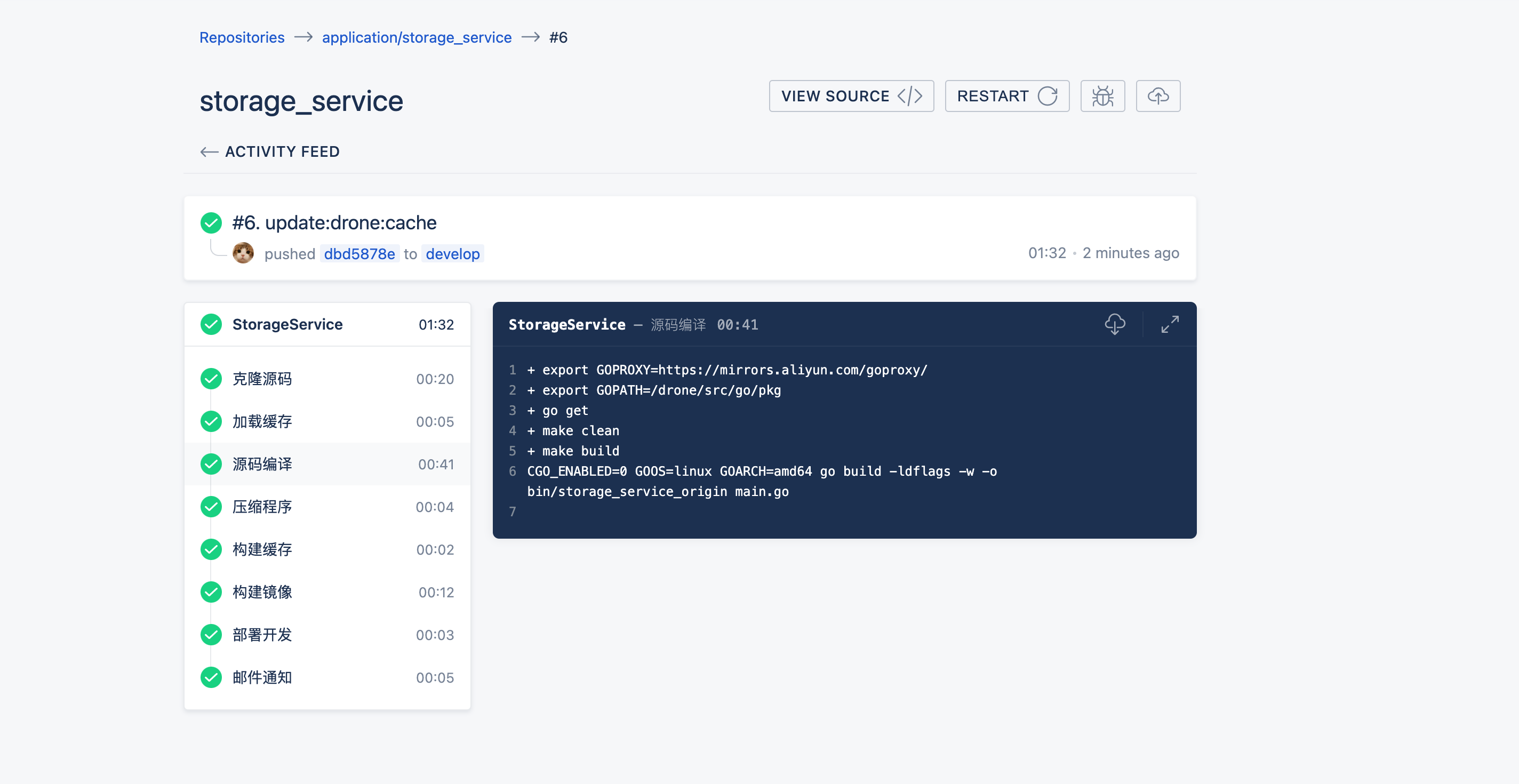Download logs with cloud download icon
This screenshot has height=784, width=1519.
tap(1115, 324)
